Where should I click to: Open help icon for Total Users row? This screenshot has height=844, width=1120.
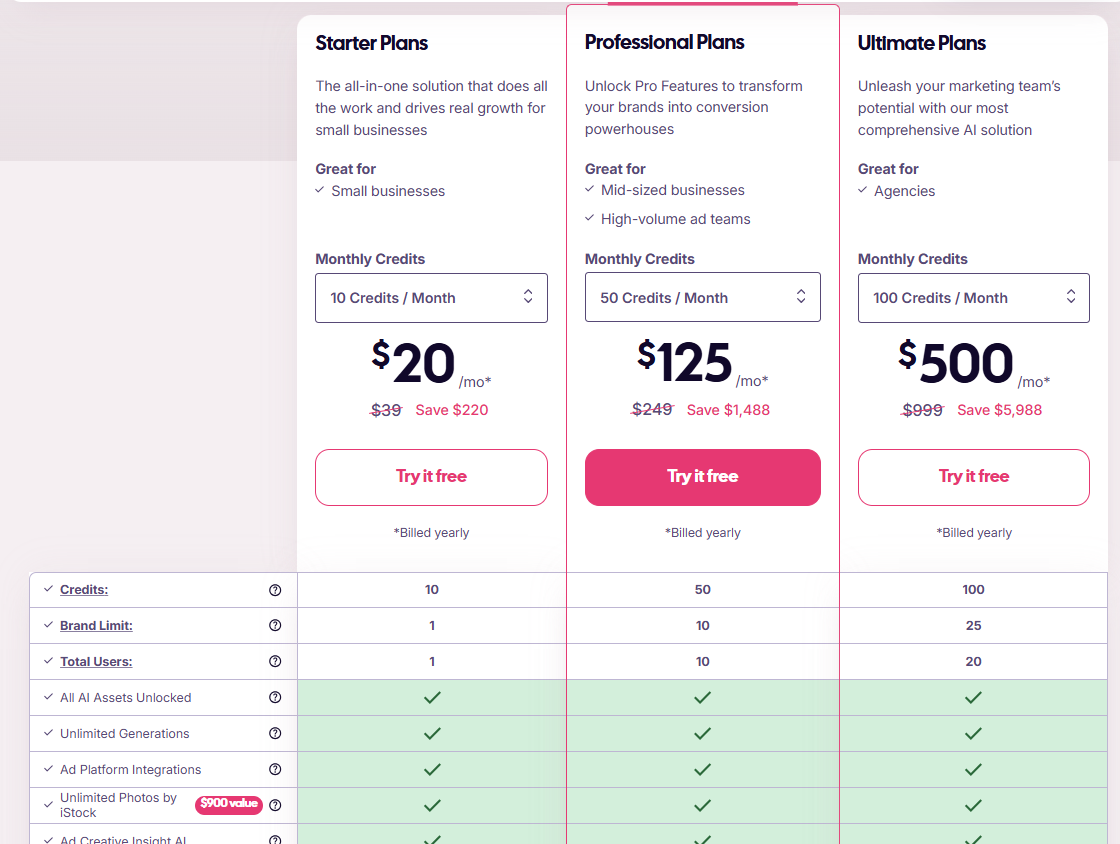(275, 661)
